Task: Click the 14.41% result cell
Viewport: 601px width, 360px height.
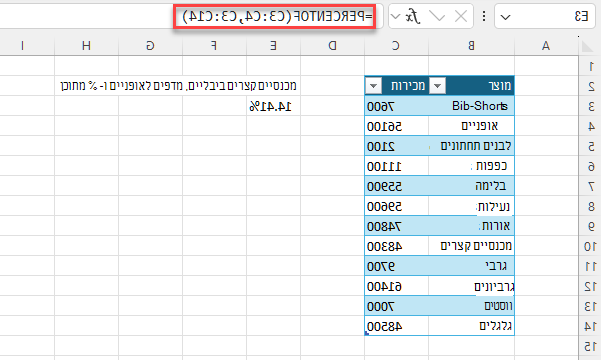Action: pyautogui.click(x=274, y=106)
